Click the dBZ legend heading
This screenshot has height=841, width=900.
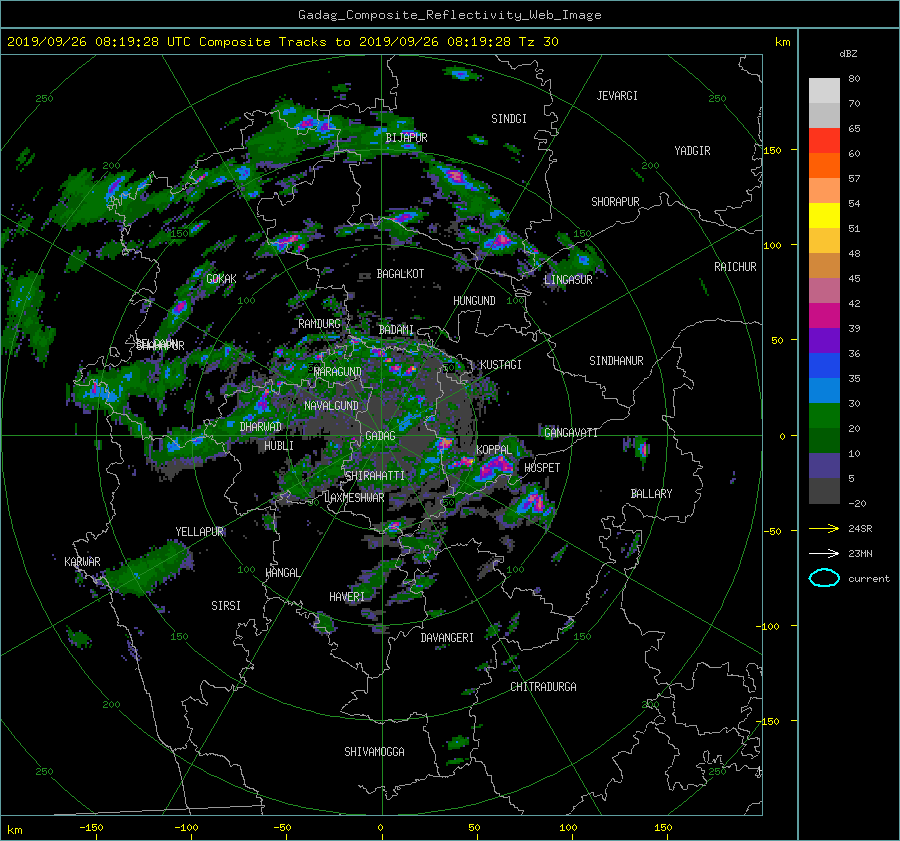click(848, 53)
